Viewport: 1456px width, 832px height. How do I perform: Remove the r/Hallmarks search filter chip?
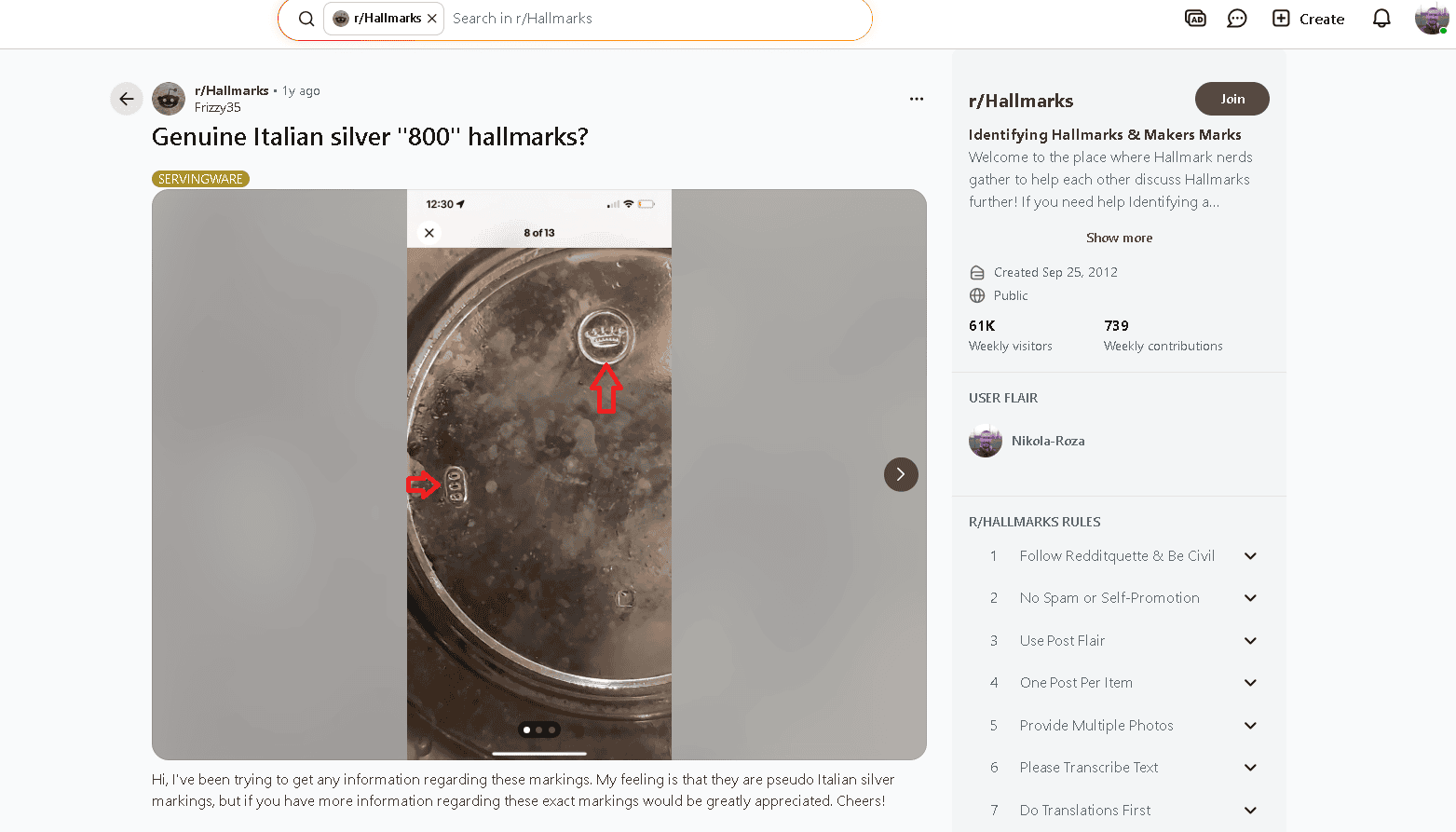click(x=432, y=19)
